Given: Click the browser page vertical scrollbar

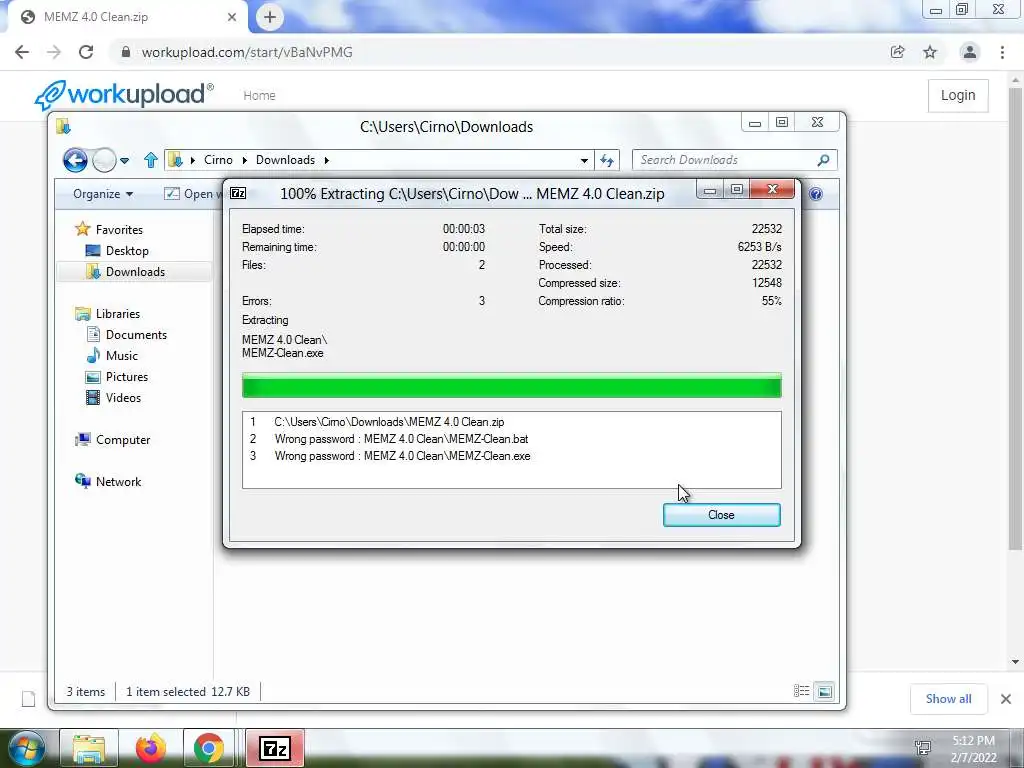Looking at the screenshot, I should (x=1015, y=317).
